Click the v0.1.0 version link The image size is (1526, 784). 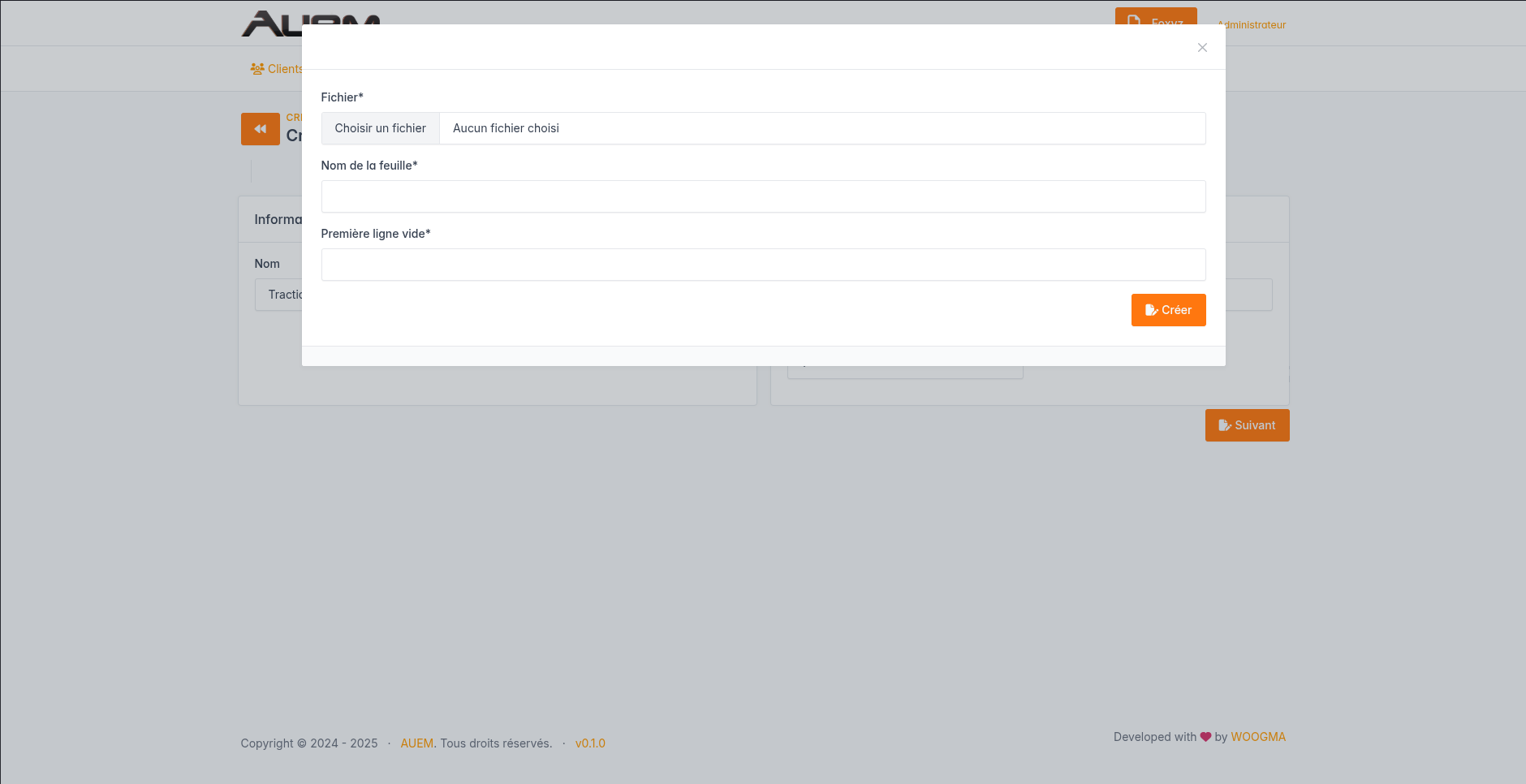click(590, 743)
